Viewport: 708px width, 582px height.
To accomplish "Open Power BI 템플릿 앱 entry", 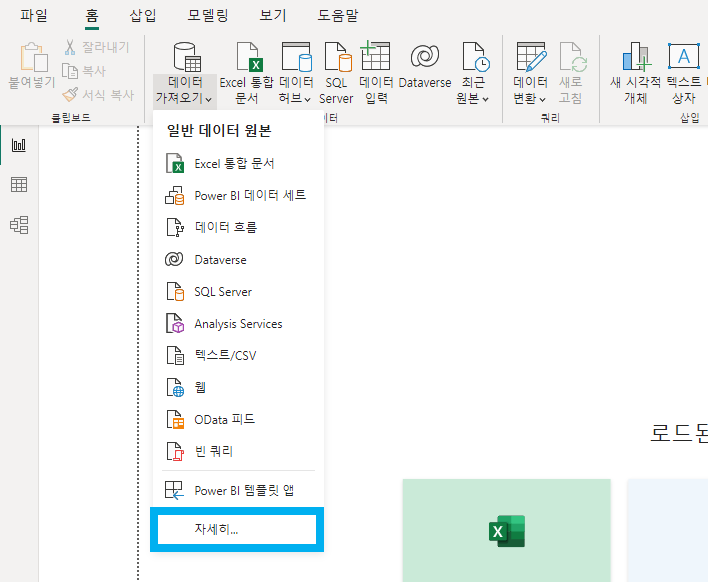I will click(x=238, y=490).
